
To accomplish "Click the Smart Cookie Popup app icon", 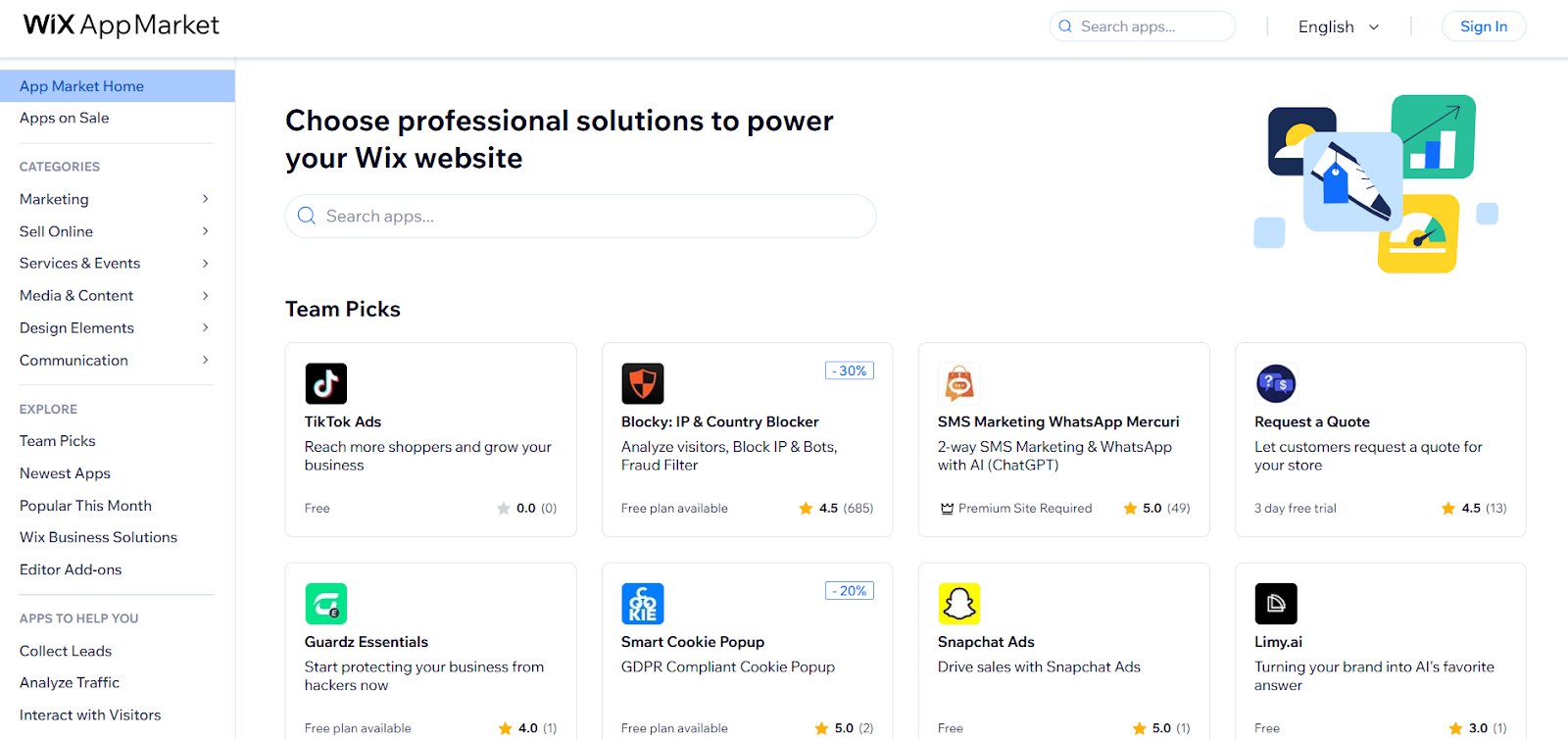I will (642, 604).
